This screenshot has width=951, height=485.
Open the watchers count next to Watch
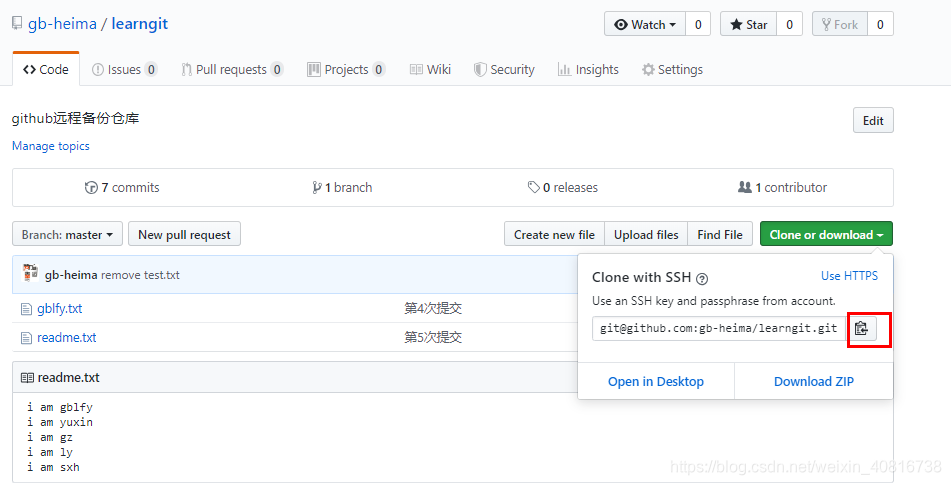pyautogui.click(x=698, y=24)
